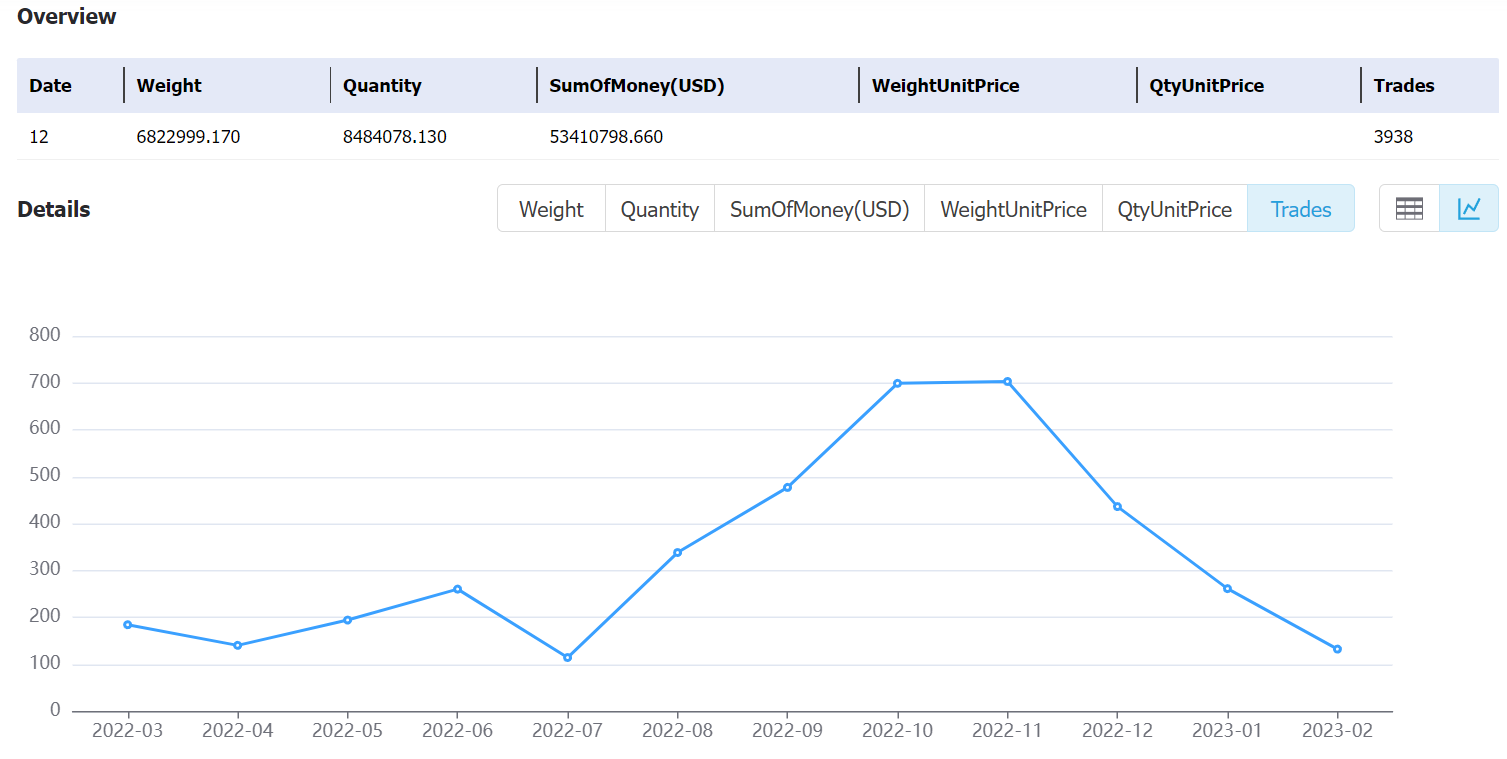Click the SumOfMoney(USD) column header
This screenshot has width=1507, height=759.
(637, 86)
